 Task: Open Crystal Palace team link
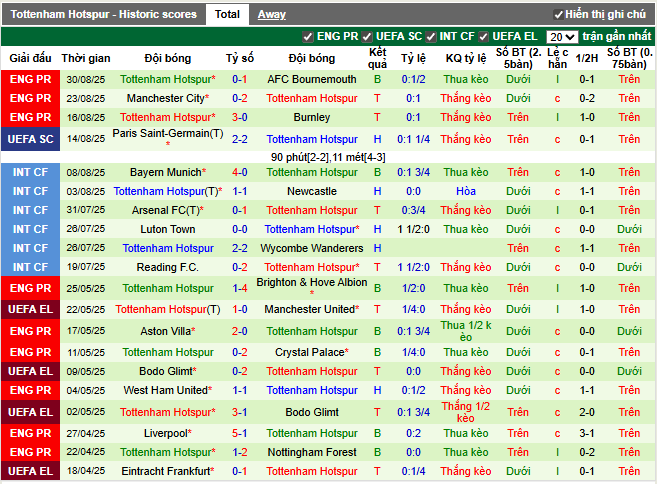click(310, 352)
